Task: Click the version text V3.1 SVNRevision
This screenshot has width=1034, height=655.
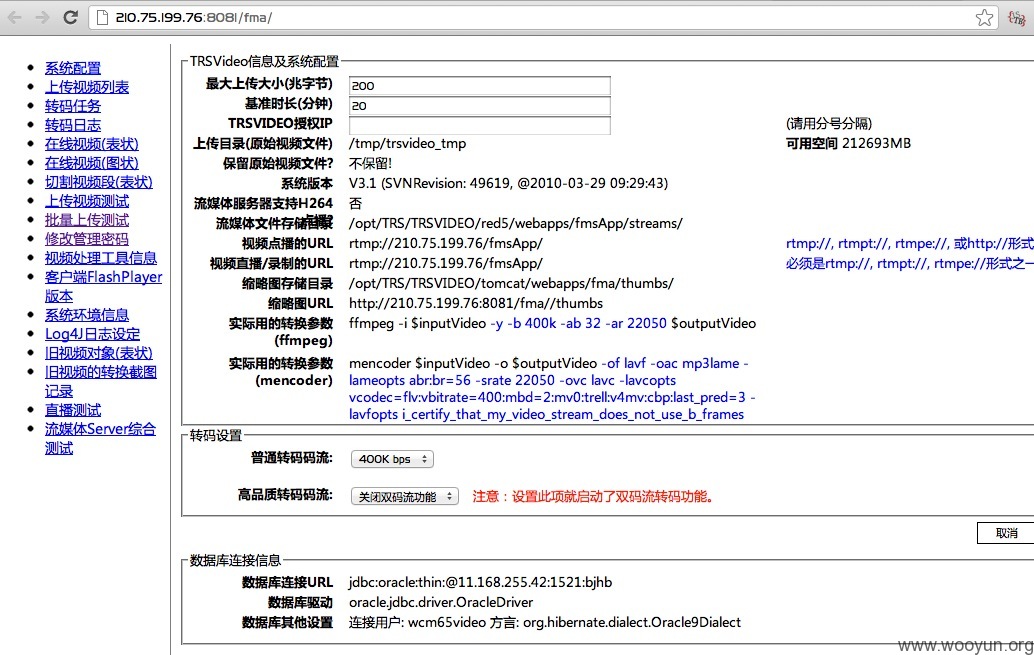Action: pyautogui.click(x=508, y=183)
